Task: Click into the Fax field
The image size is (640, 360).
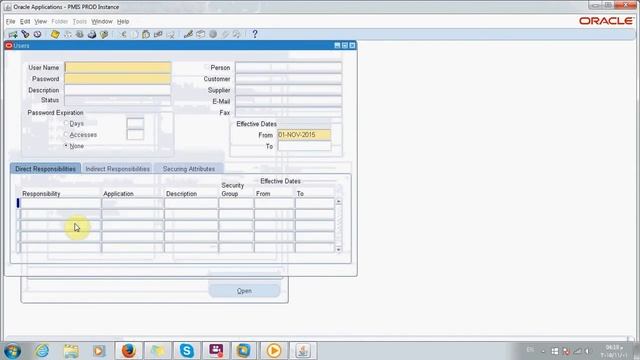Action: (288, 112)
